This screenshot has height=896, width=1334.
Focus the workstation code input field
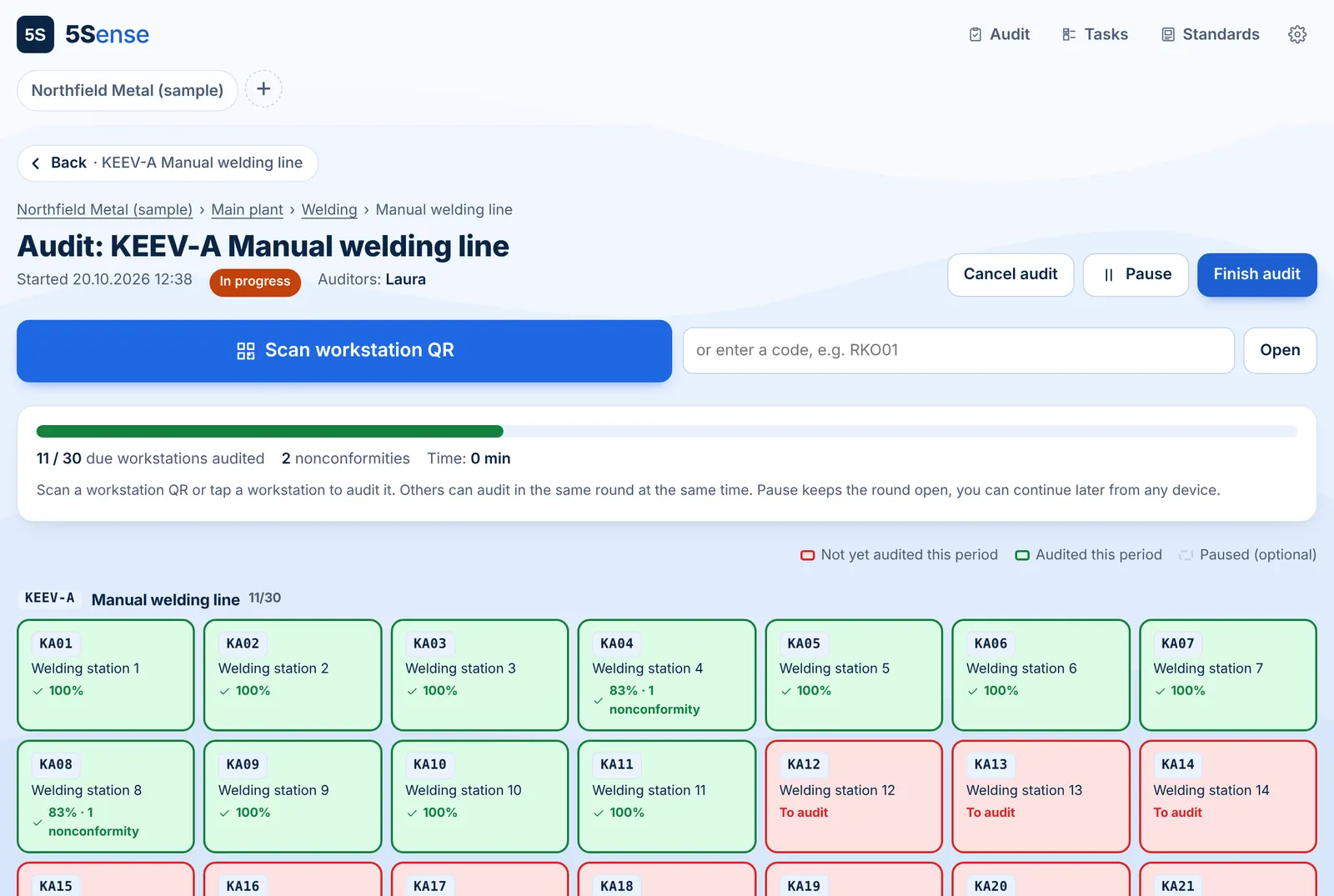pos(958,350)
